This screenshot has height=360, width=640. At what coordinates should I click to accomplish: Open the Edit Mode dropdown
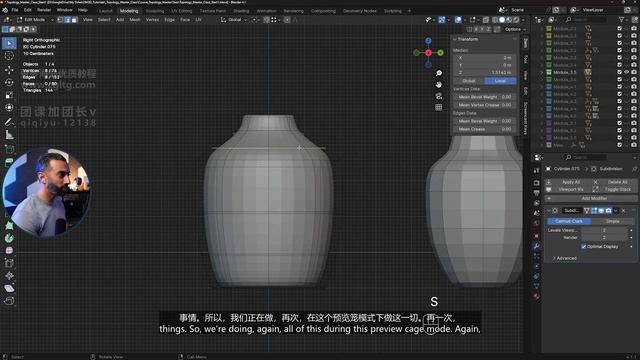pos(35,20)
